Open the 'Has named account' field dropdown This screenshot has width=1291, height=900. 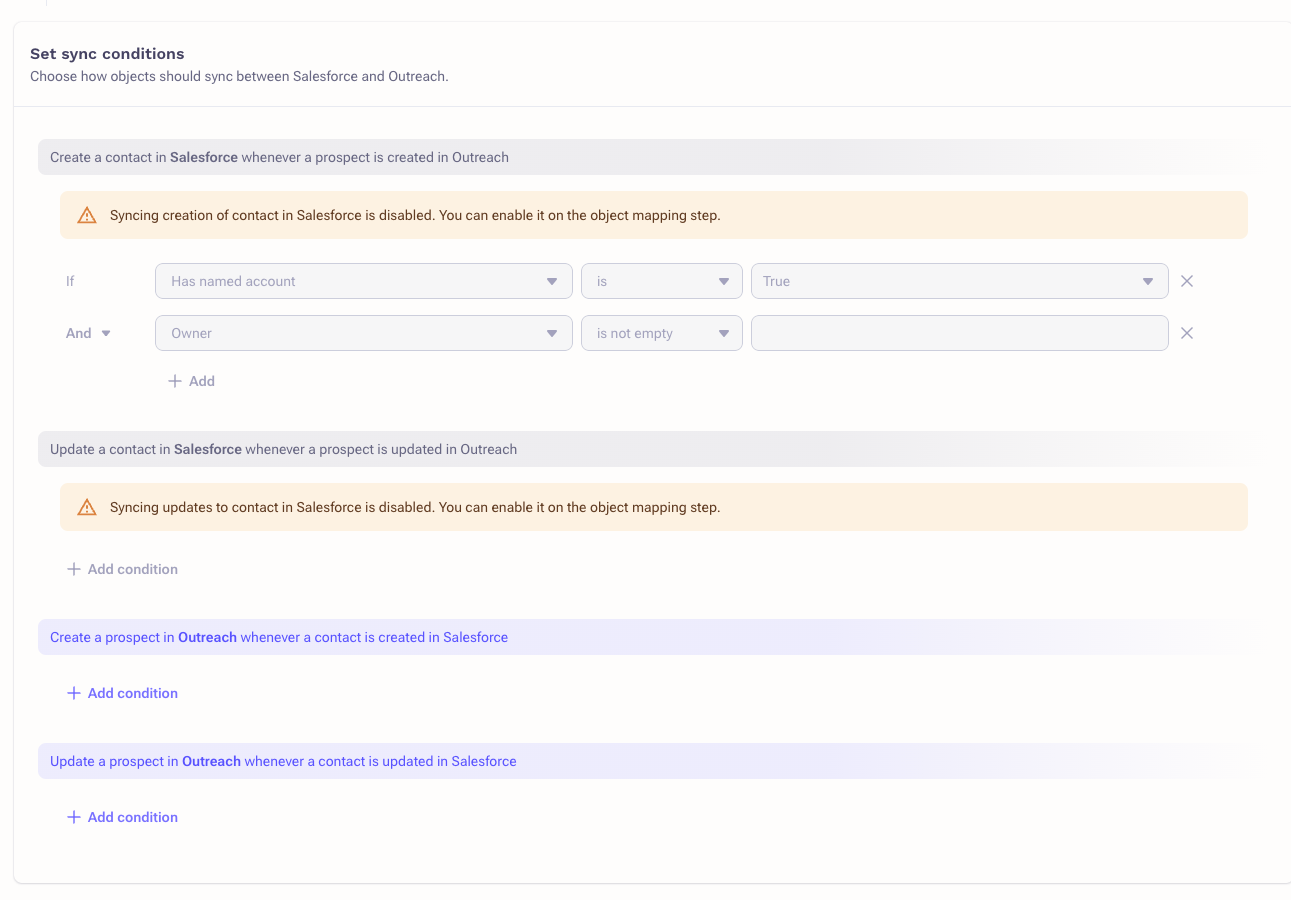pos(363,281)
